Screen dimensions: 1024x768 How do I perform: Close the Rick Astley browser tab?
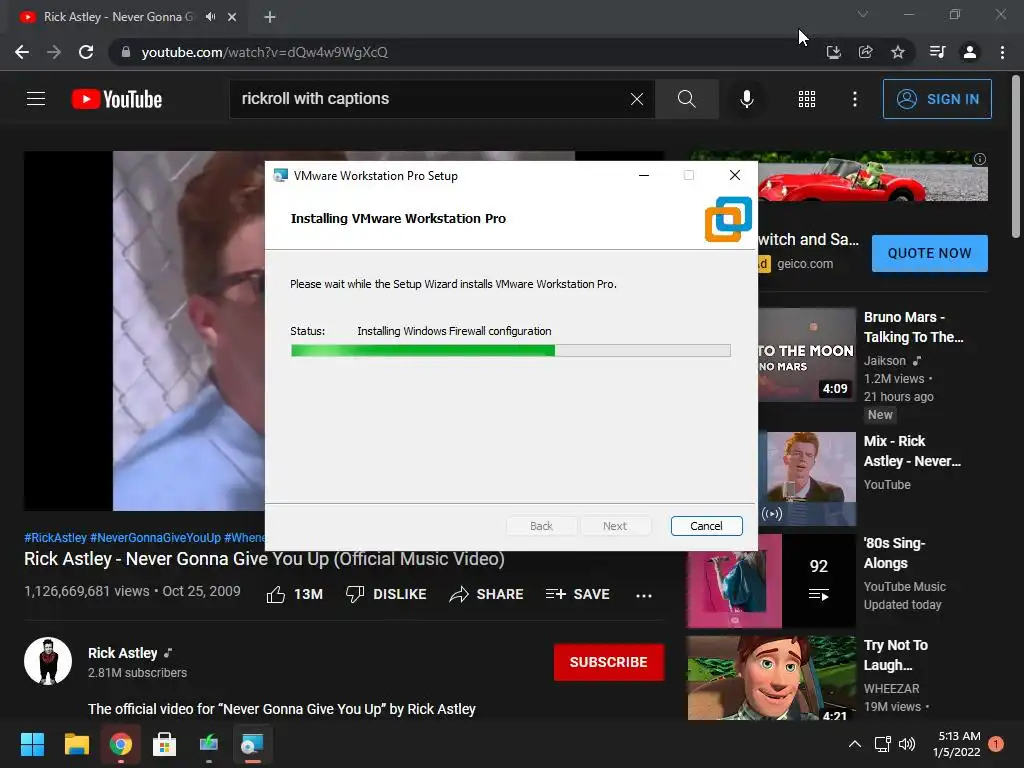click(232, 17)
